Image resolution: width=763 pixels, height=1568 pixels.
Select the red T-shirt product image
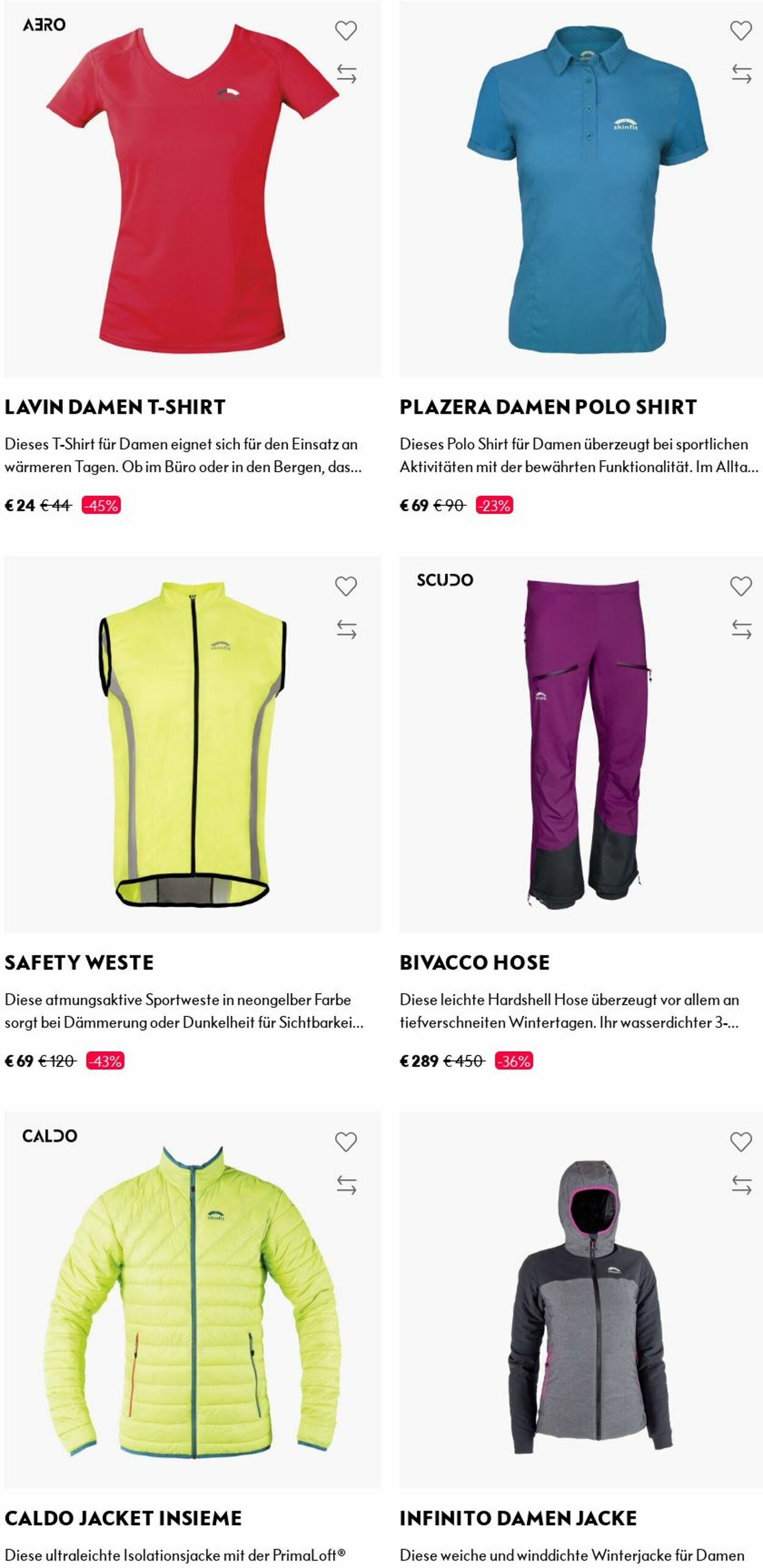coord(193,189)
